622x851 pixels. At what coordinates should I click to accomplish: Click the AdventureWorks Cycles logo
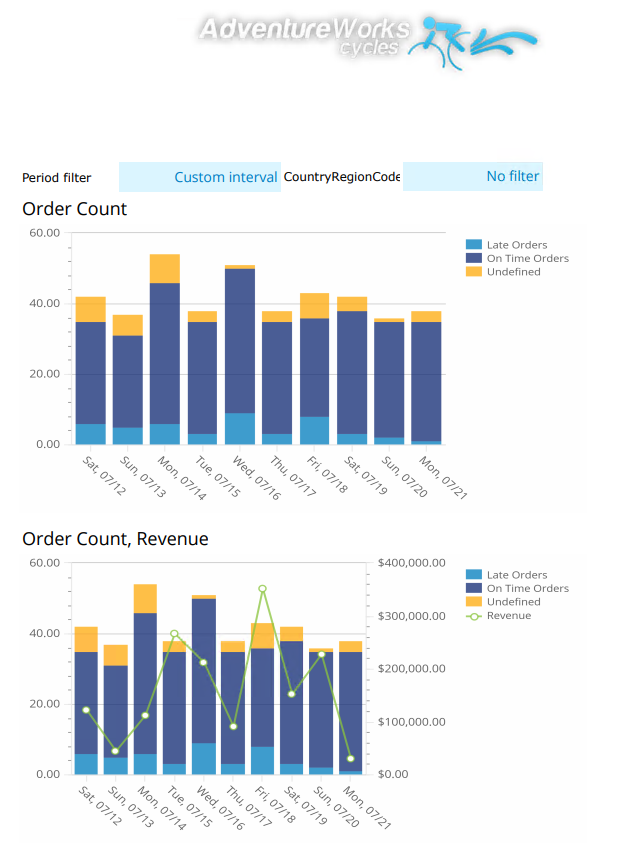click(368, 37)
